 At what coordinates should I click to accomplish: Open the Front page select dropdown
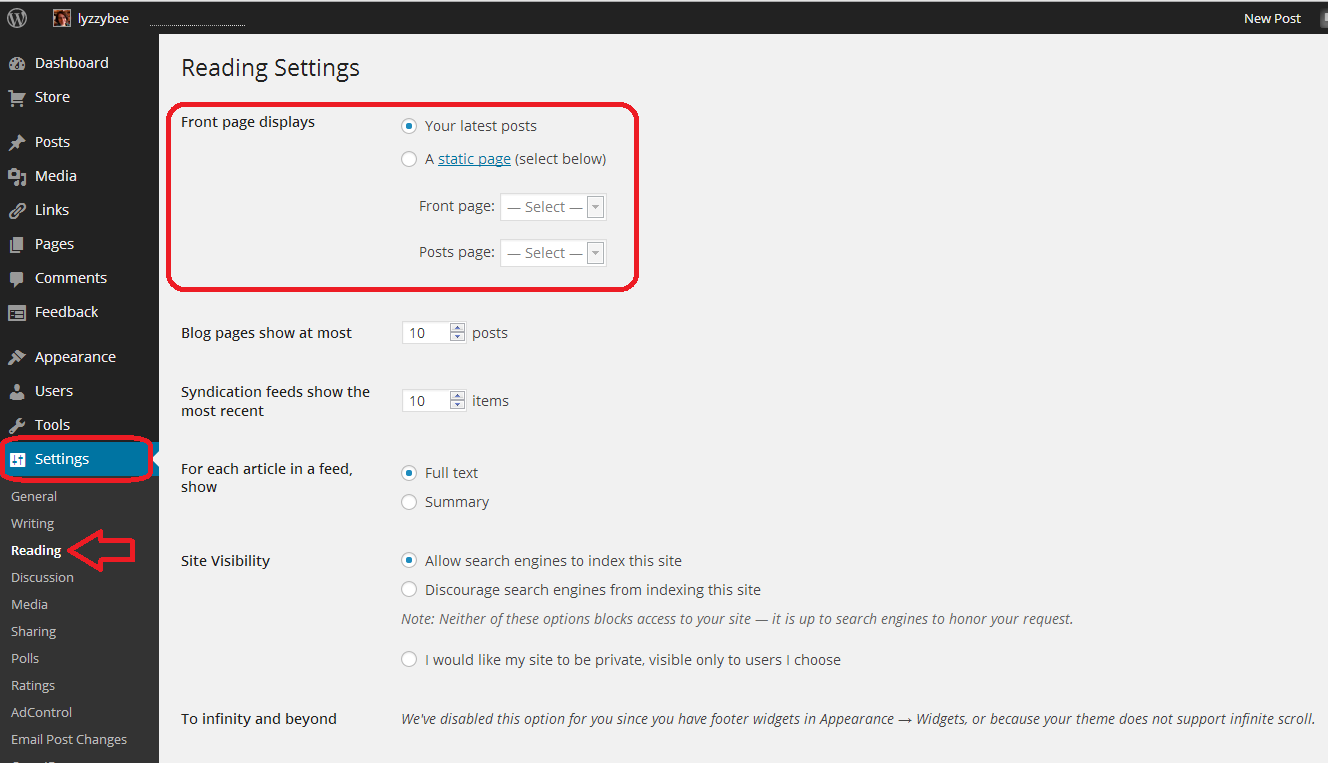tap(553, 207)
